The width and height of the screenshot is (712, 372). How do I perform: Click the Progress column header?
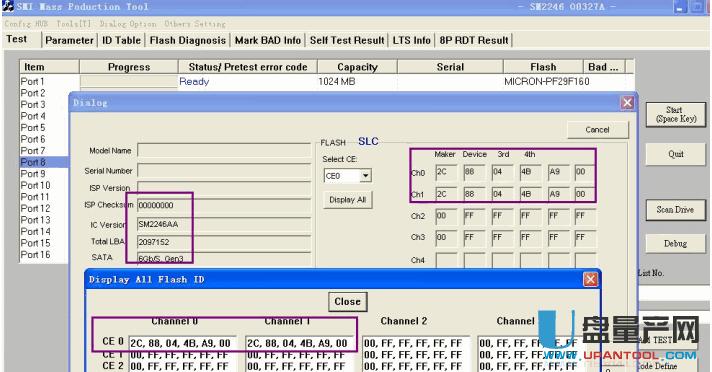pyautogui.click(x=129, y=67)
